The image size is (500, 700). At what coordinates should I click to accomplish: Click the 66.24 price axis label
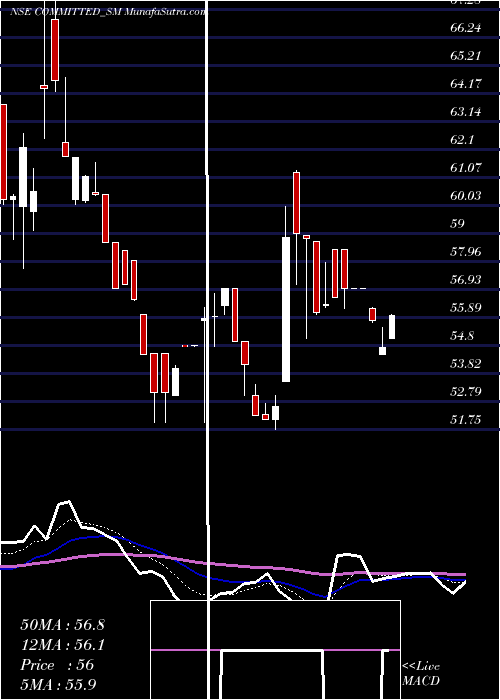pos(466,28)
